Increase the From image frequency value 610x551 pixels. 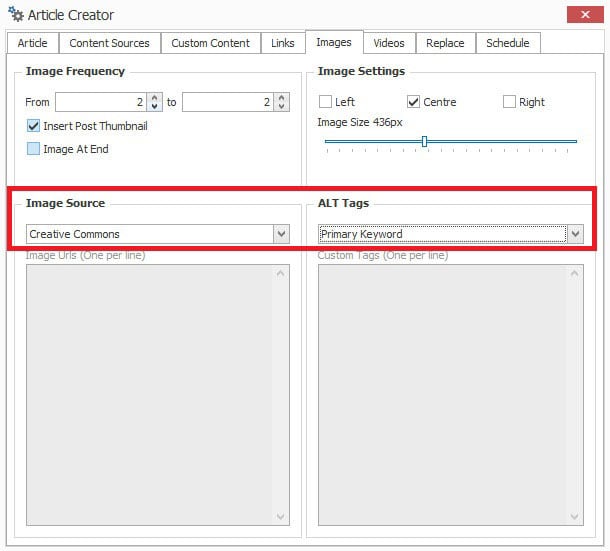click(154, 97)
